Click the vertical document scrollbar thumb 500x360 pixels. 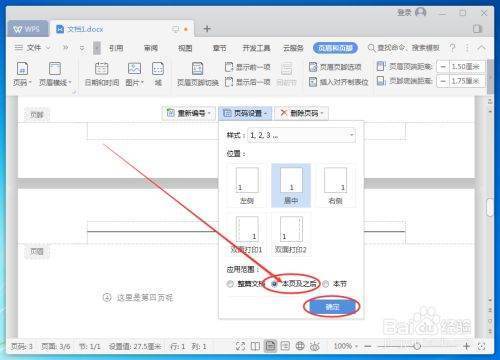(490, 207)
